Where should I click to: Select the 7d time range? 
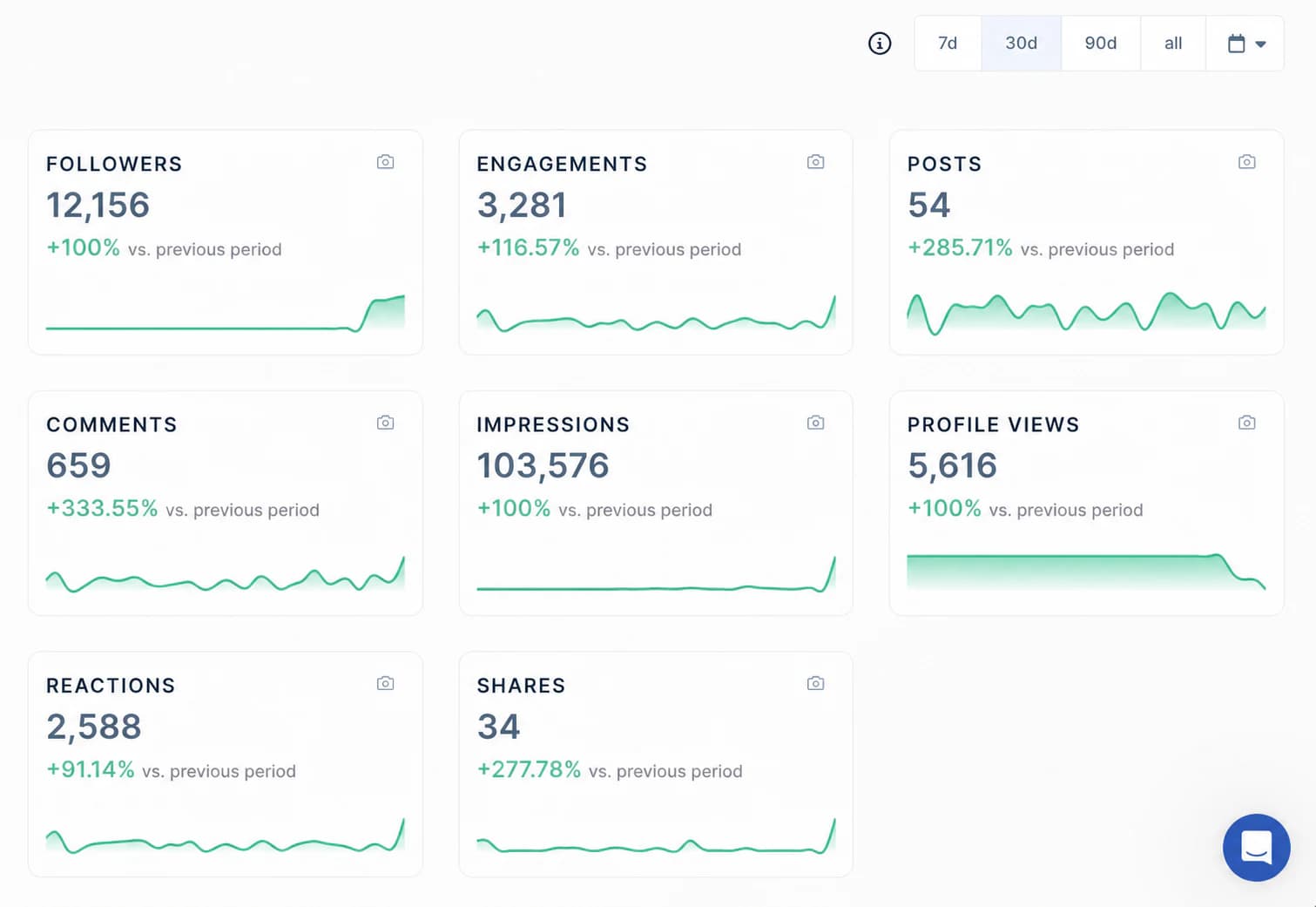[x=948, y=43]
